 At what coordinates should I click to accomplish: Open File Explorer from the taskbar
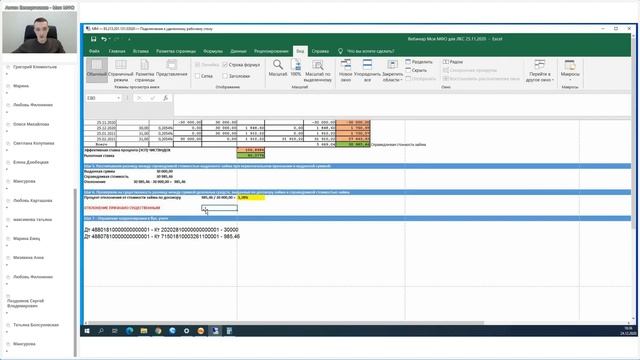pyautogui.click(x=144, y=331)
